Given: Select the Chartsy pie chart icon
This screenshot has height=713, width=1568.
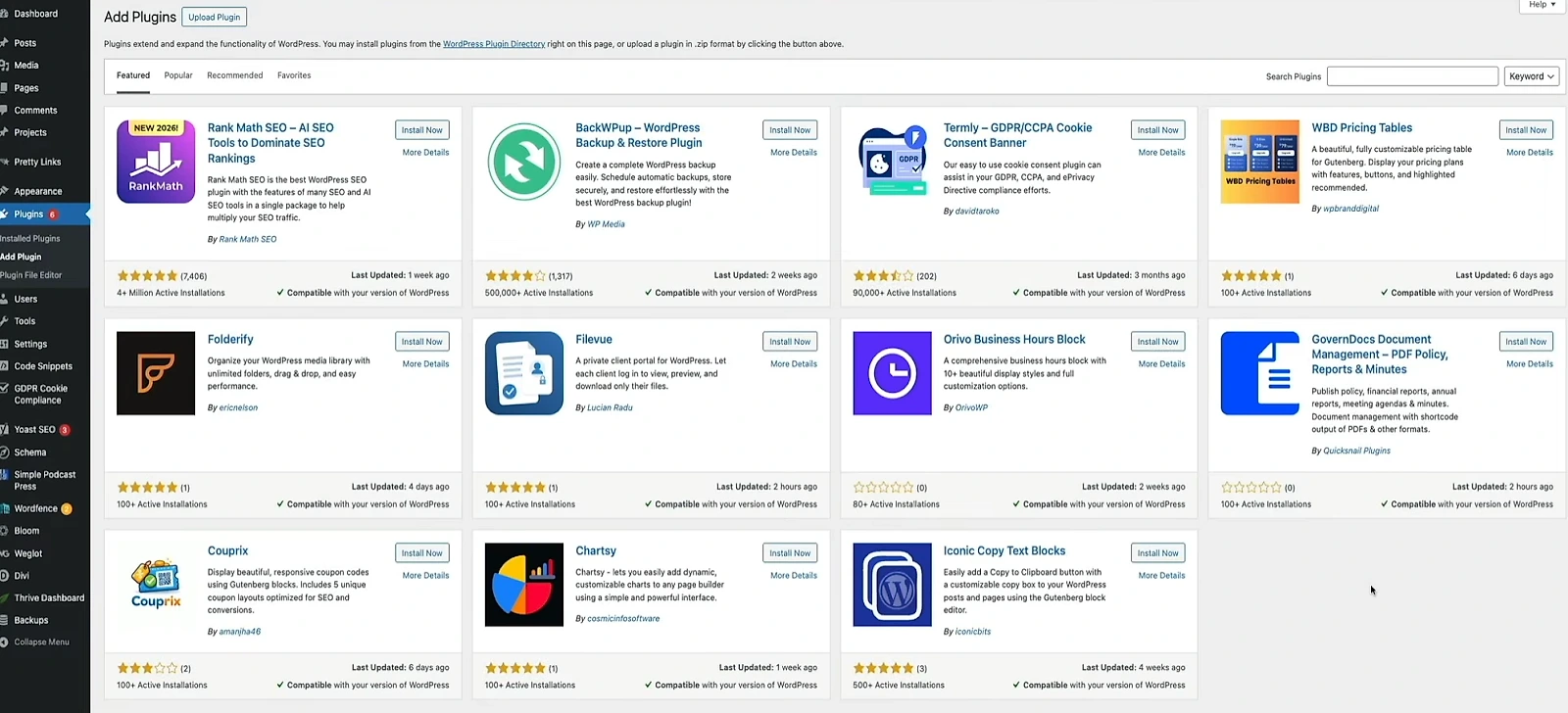Looking at the screenshot, I should pos(524,585).
